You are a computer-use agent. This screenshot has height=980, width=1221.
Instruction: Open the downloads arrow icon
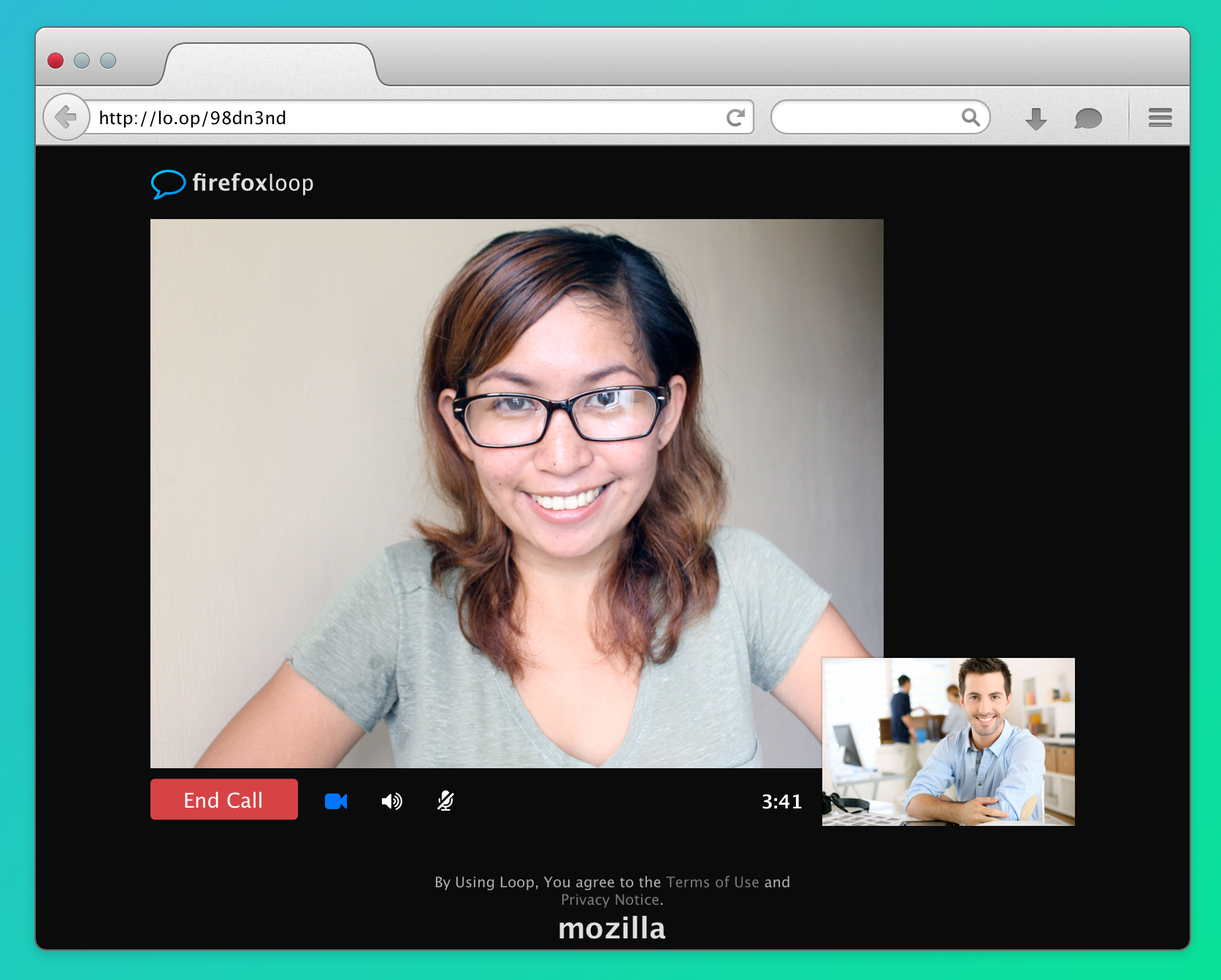[x=1036, y=118]
